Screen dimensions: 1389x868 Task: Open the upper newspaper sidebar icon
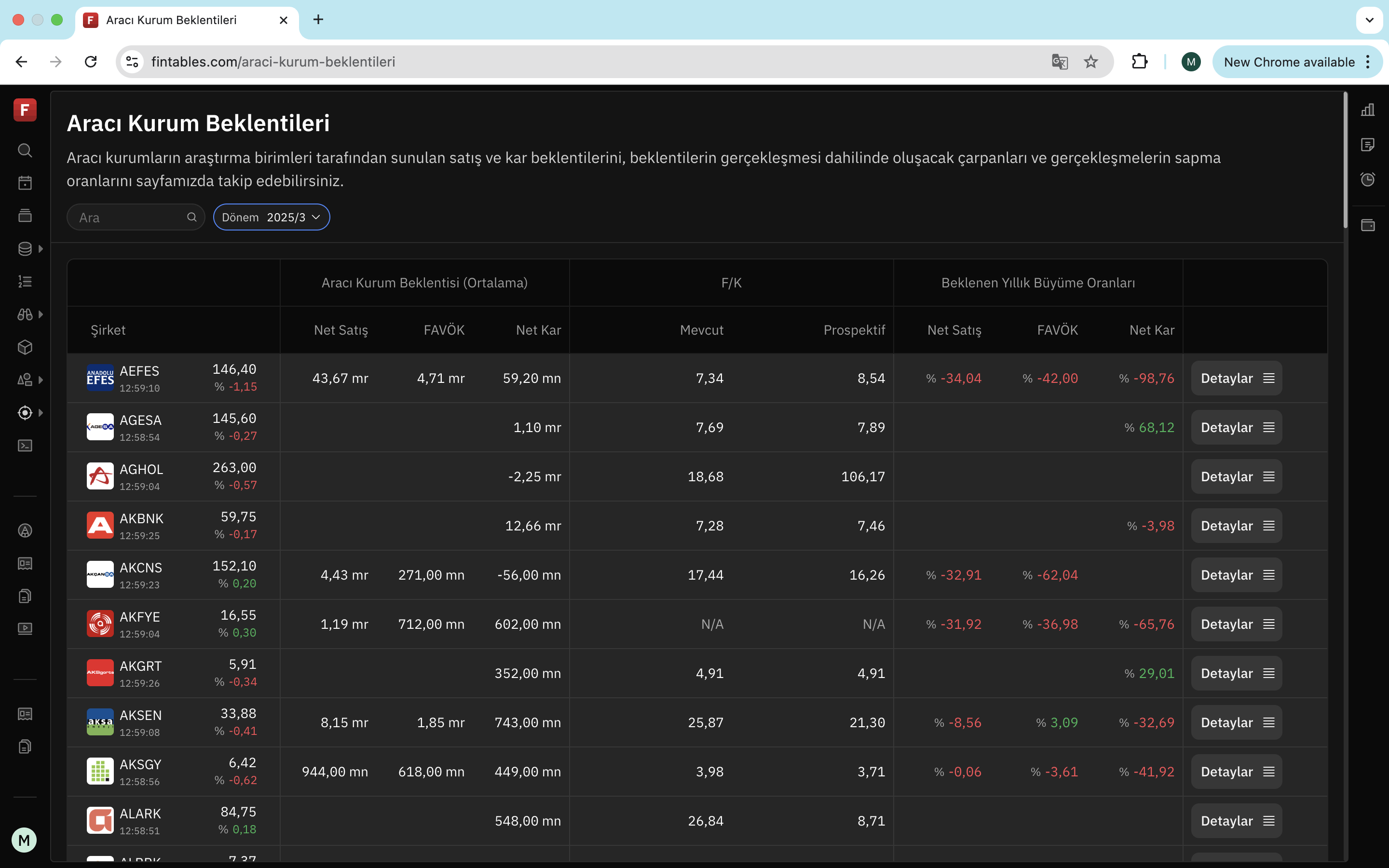(25, 563)
